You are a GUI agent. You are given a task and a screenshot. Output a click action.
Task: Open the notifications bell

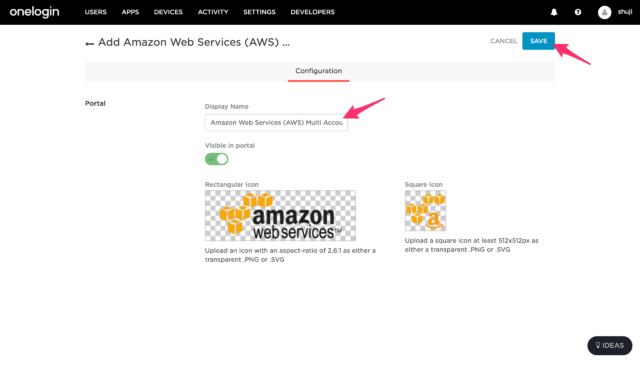[554, 12]
